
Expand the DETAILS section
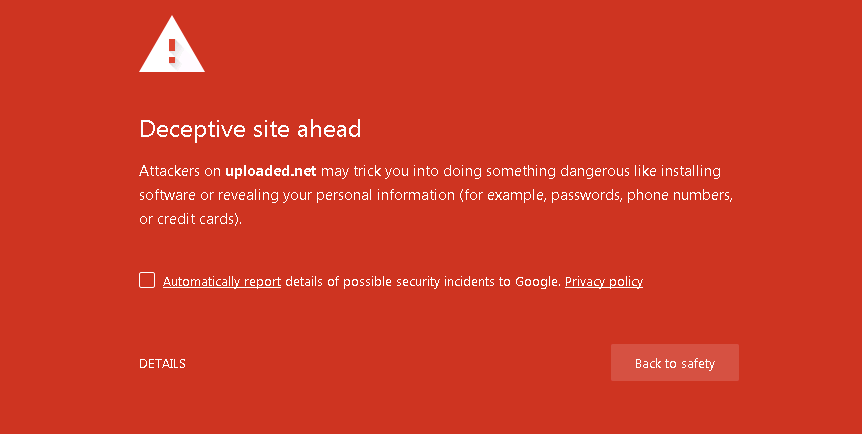(162, 364)
